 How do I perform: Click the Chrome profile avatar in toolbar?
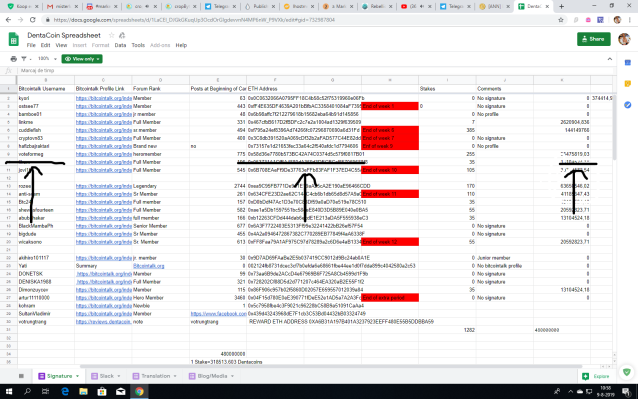617,20
